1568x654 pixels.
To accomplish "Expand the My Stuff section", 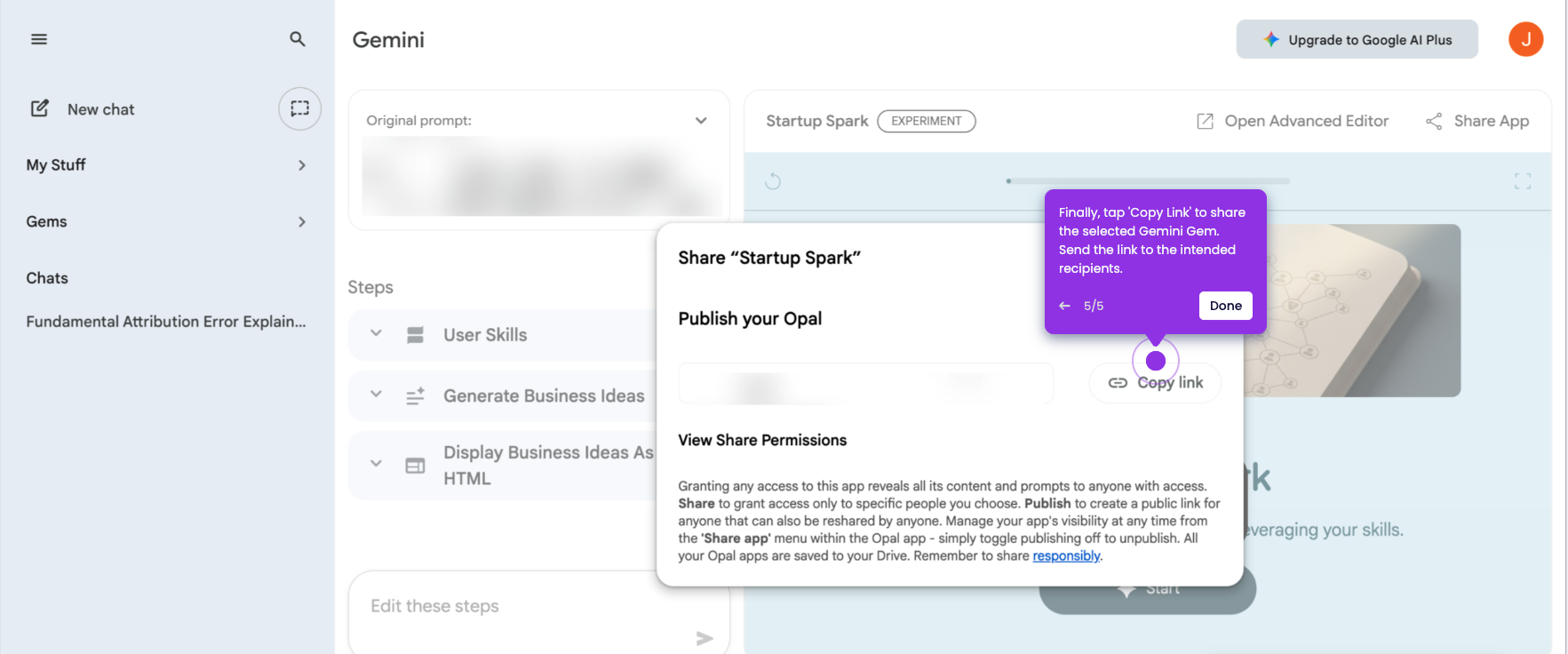I will coord(166,165).
